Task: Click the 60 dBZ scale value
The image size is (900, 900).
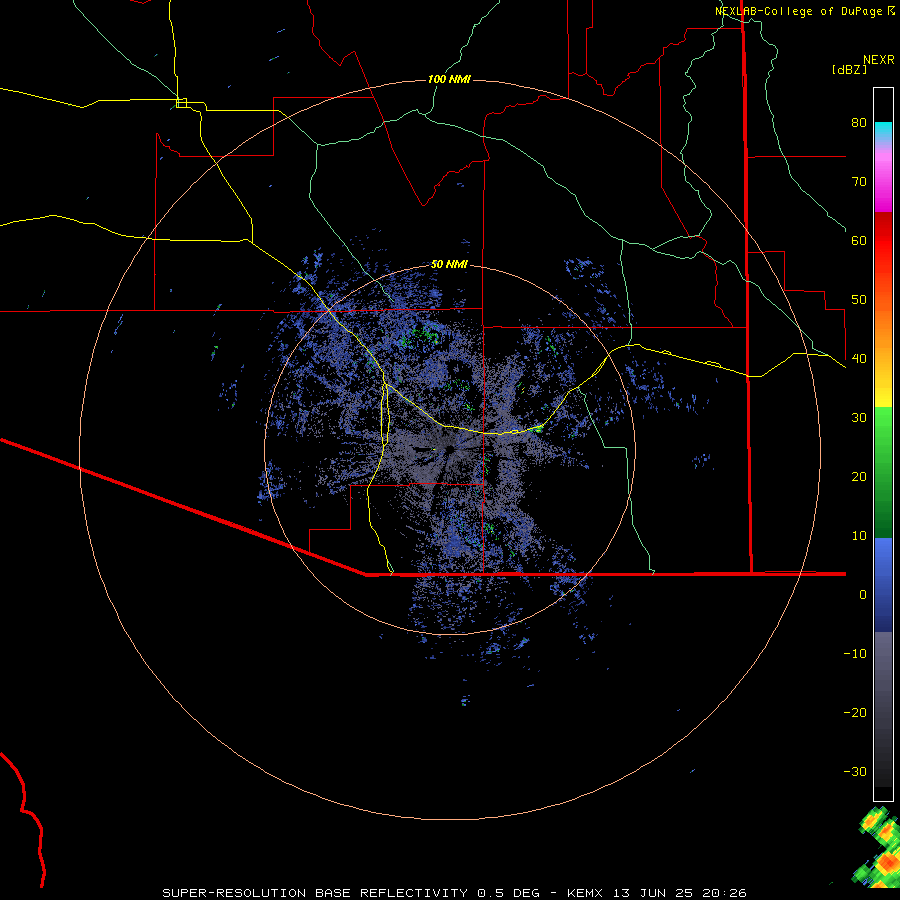Action: (859, 240)
